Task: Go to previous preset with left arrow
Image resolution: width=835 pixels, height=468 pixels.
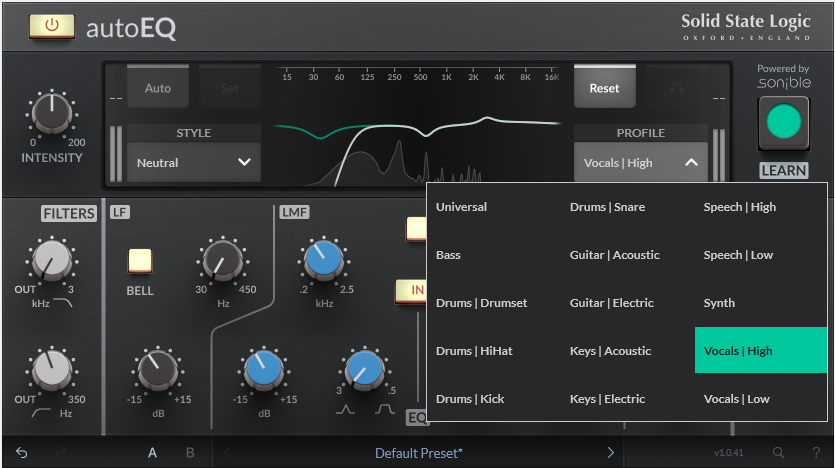Action: click(x=226, y=453)
